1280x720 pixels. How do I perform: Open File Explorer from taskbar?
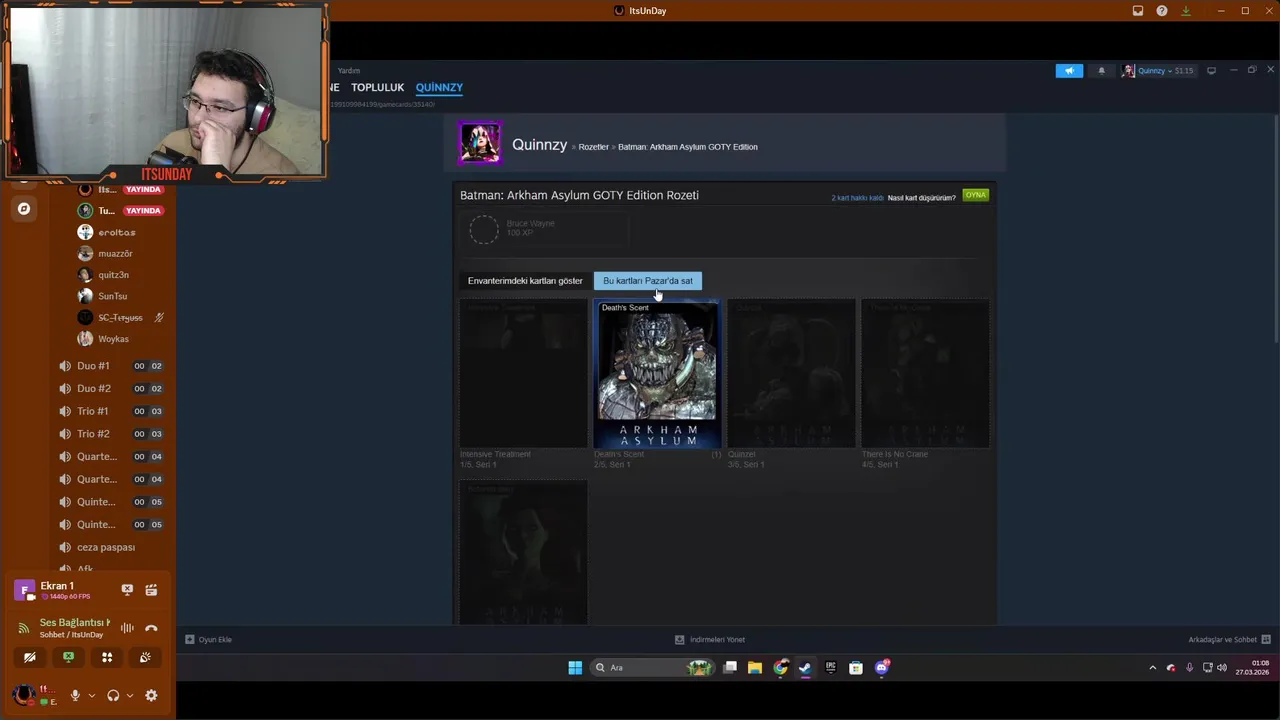tap(755, 667)
